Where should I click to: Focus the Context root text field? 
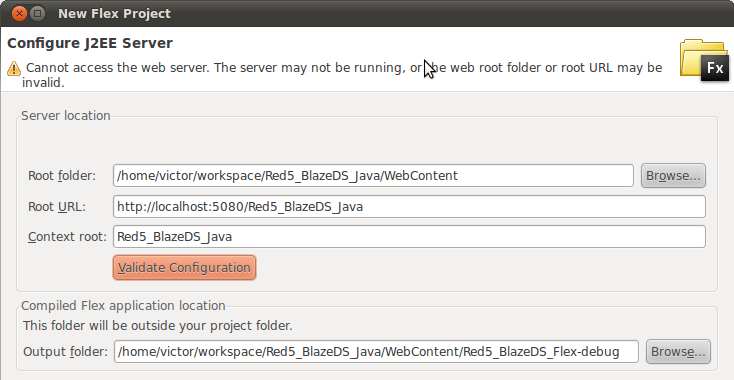pyautogui.click(x=409, y=237)
